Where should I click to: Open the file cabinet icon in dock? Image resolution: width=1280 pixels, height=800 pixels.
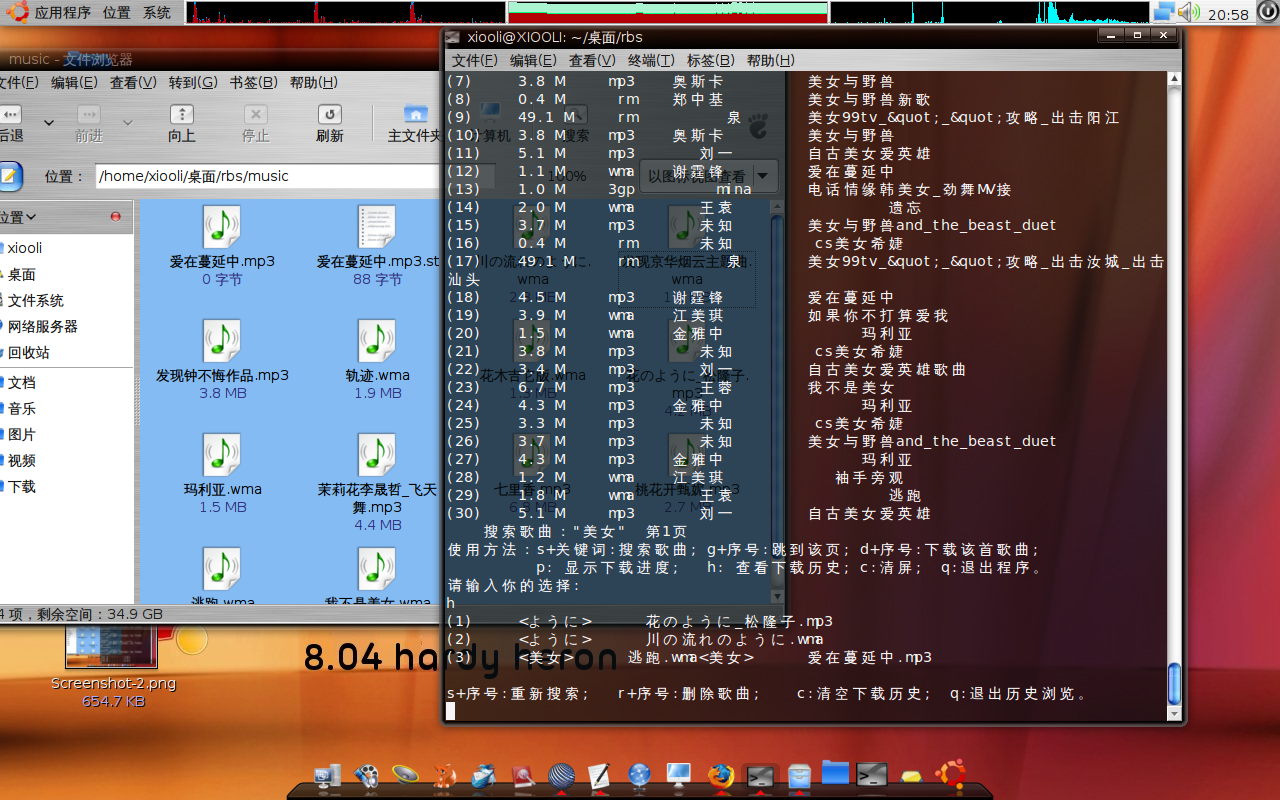click(x=798, y=775)
